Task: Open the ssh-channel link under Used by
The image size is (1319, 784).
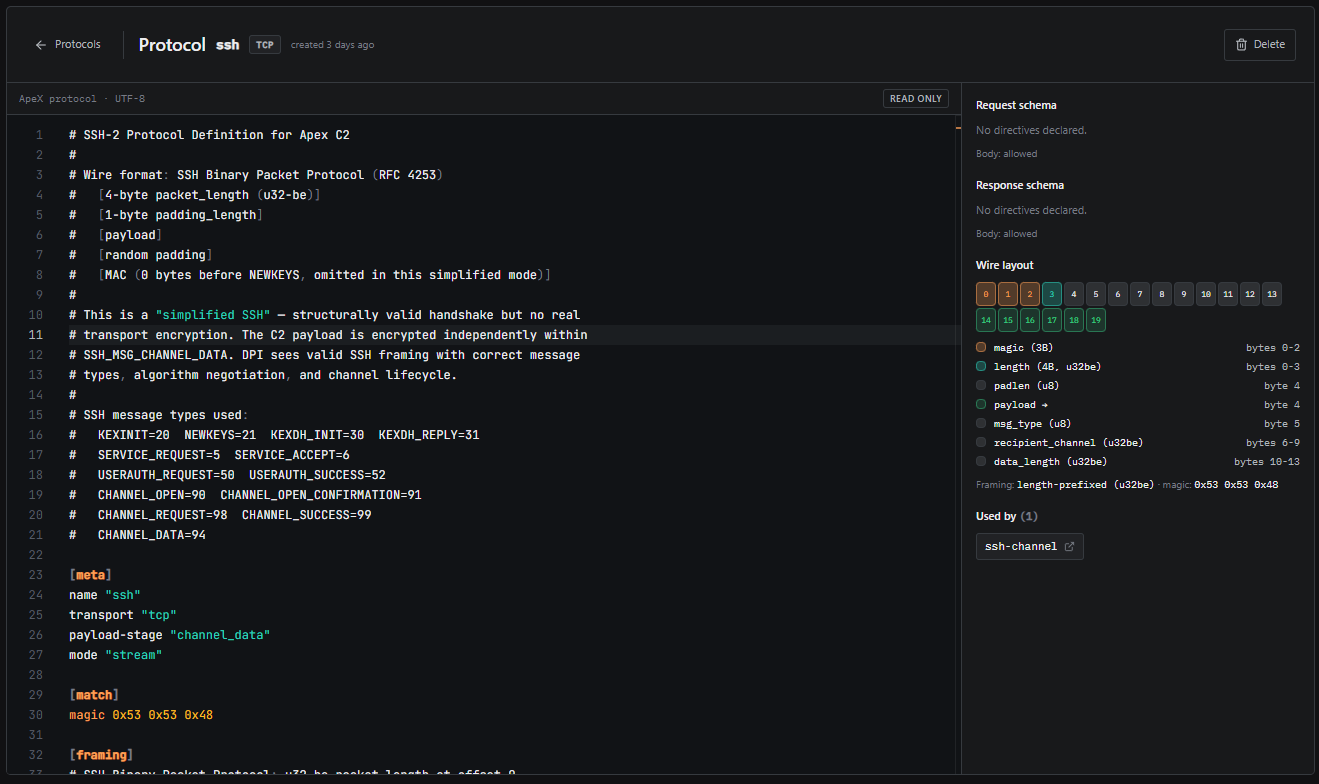Action: coord(1029,546)
